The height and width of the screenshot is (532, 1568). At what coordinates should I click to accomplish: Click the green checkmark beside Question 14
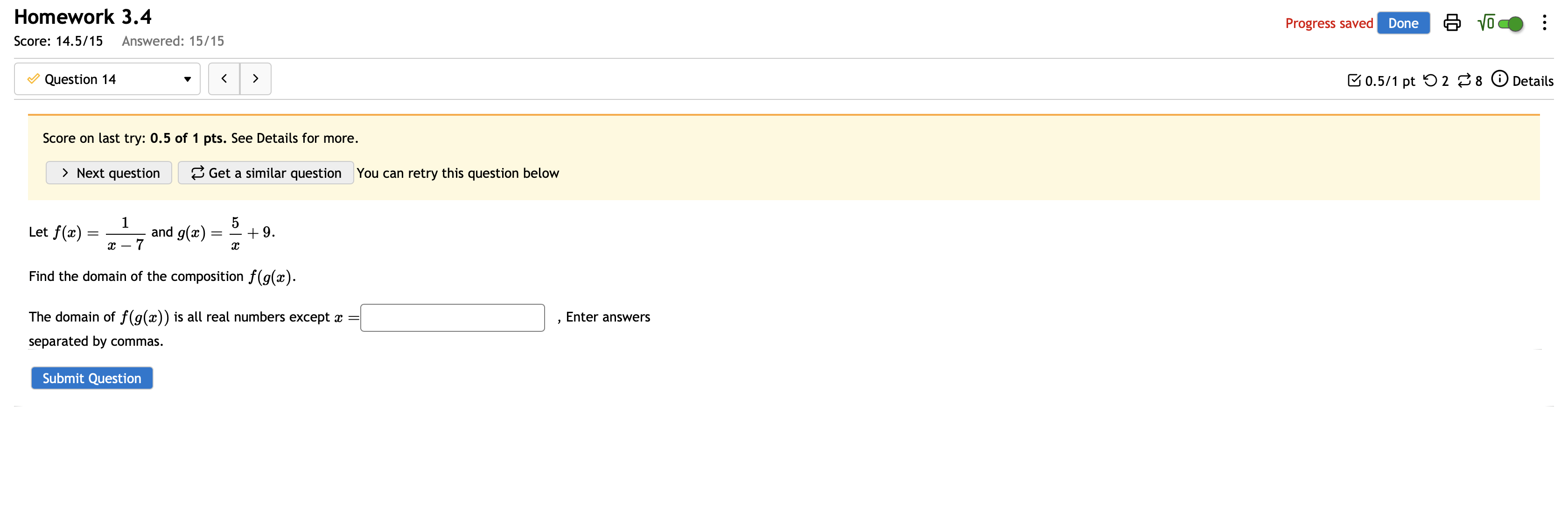coord(34,79)
